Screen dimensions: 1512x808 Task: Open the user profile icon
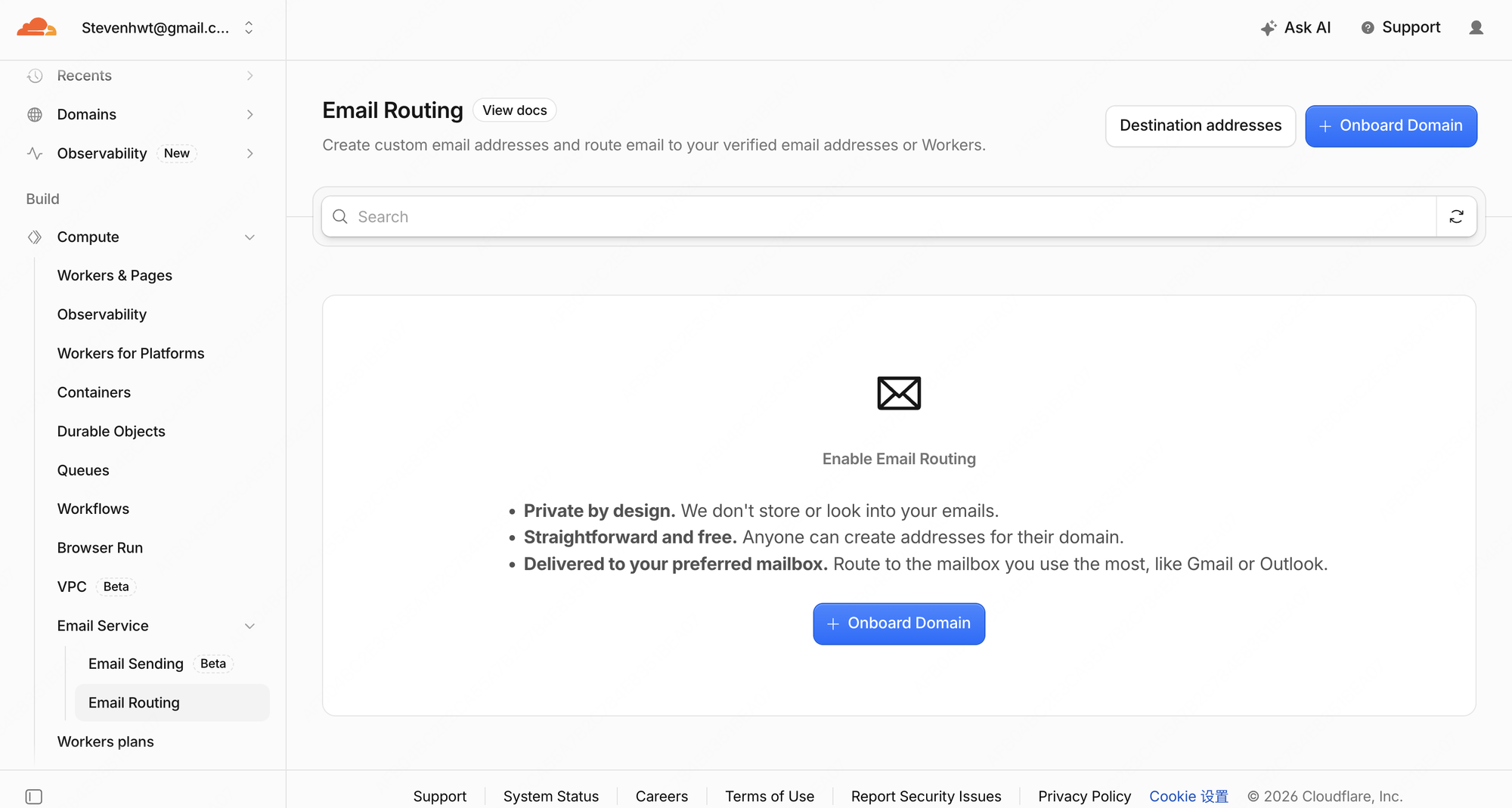point(1476,28)
